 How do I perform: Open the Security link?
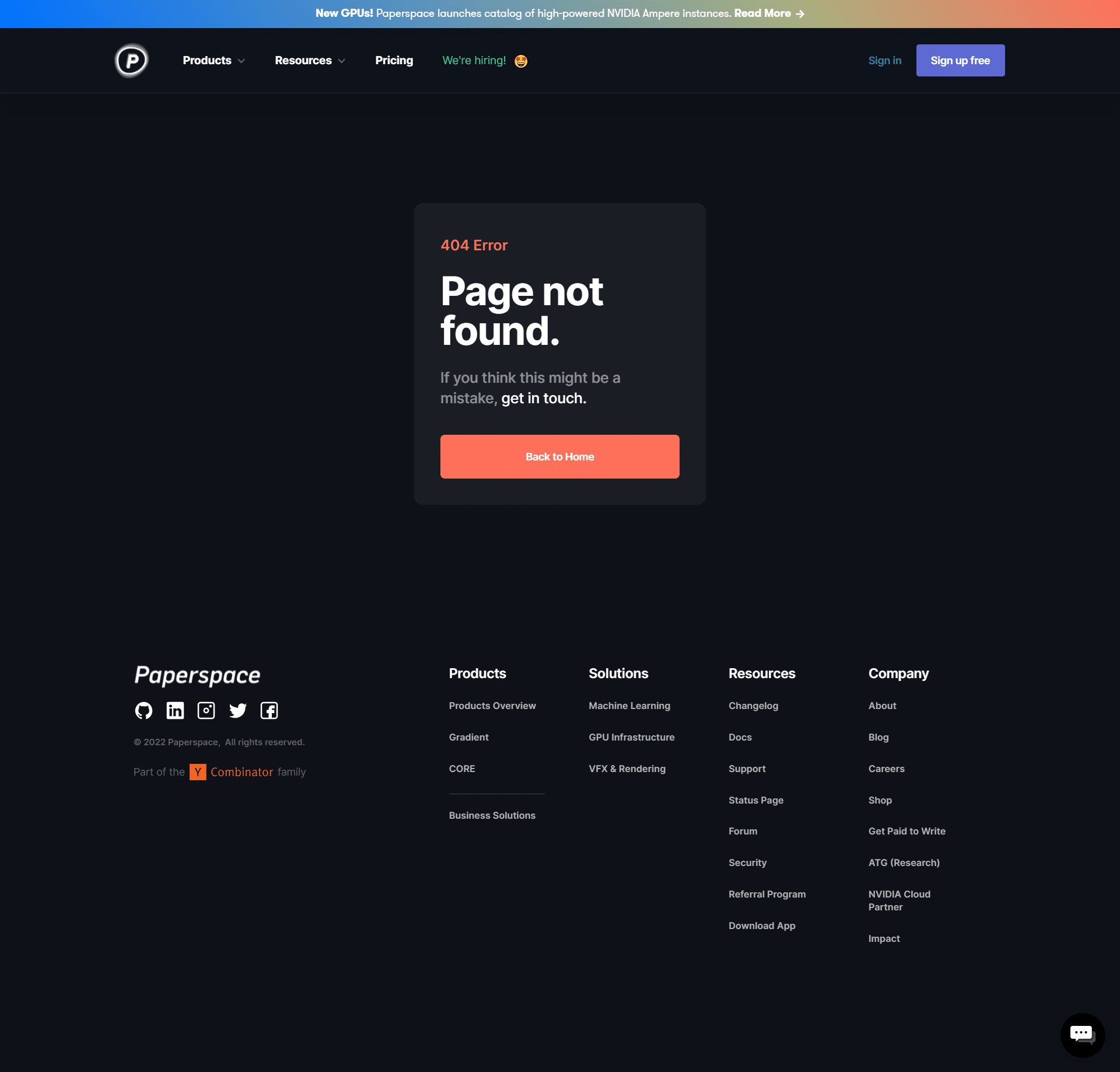pos(747,863)
